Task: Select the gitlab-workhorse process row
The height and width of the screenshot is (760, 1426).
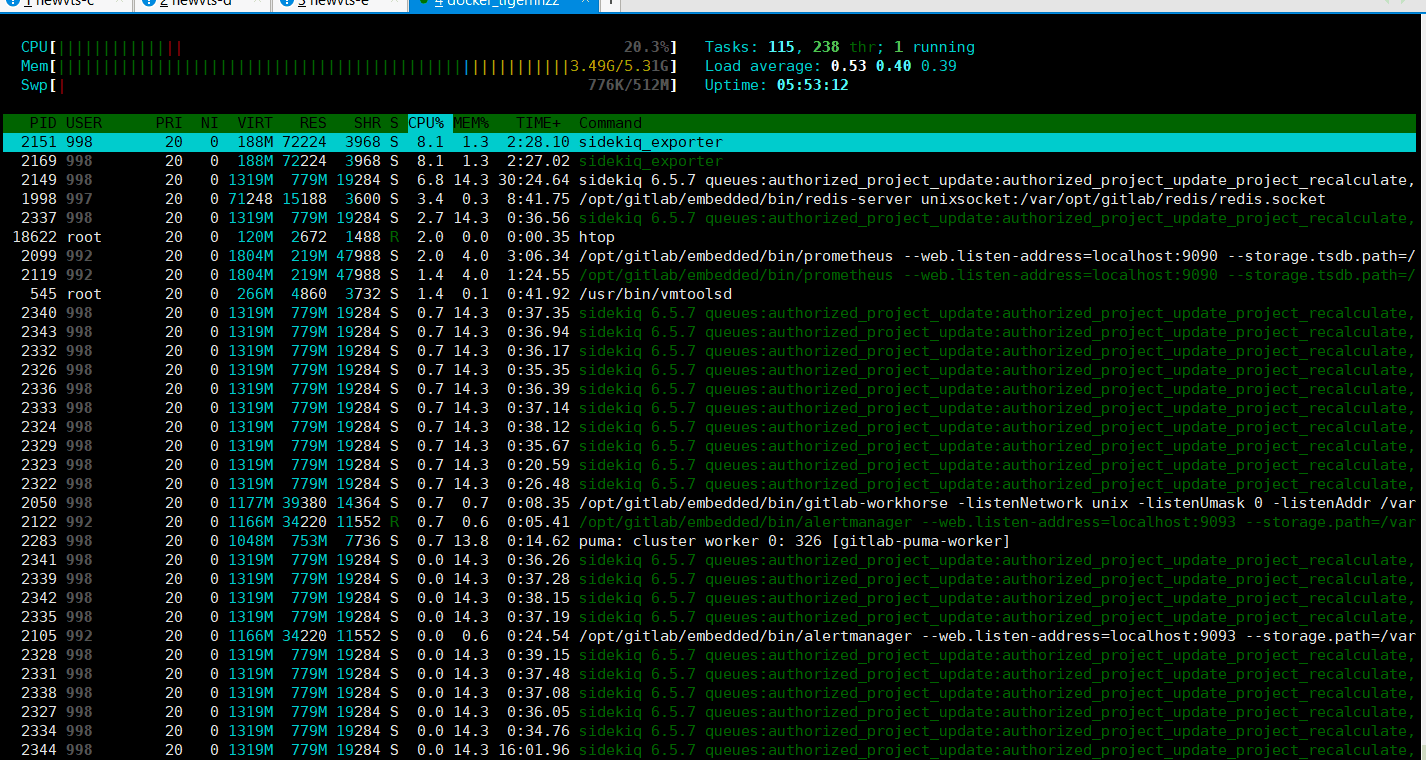Action: [700, 503]
